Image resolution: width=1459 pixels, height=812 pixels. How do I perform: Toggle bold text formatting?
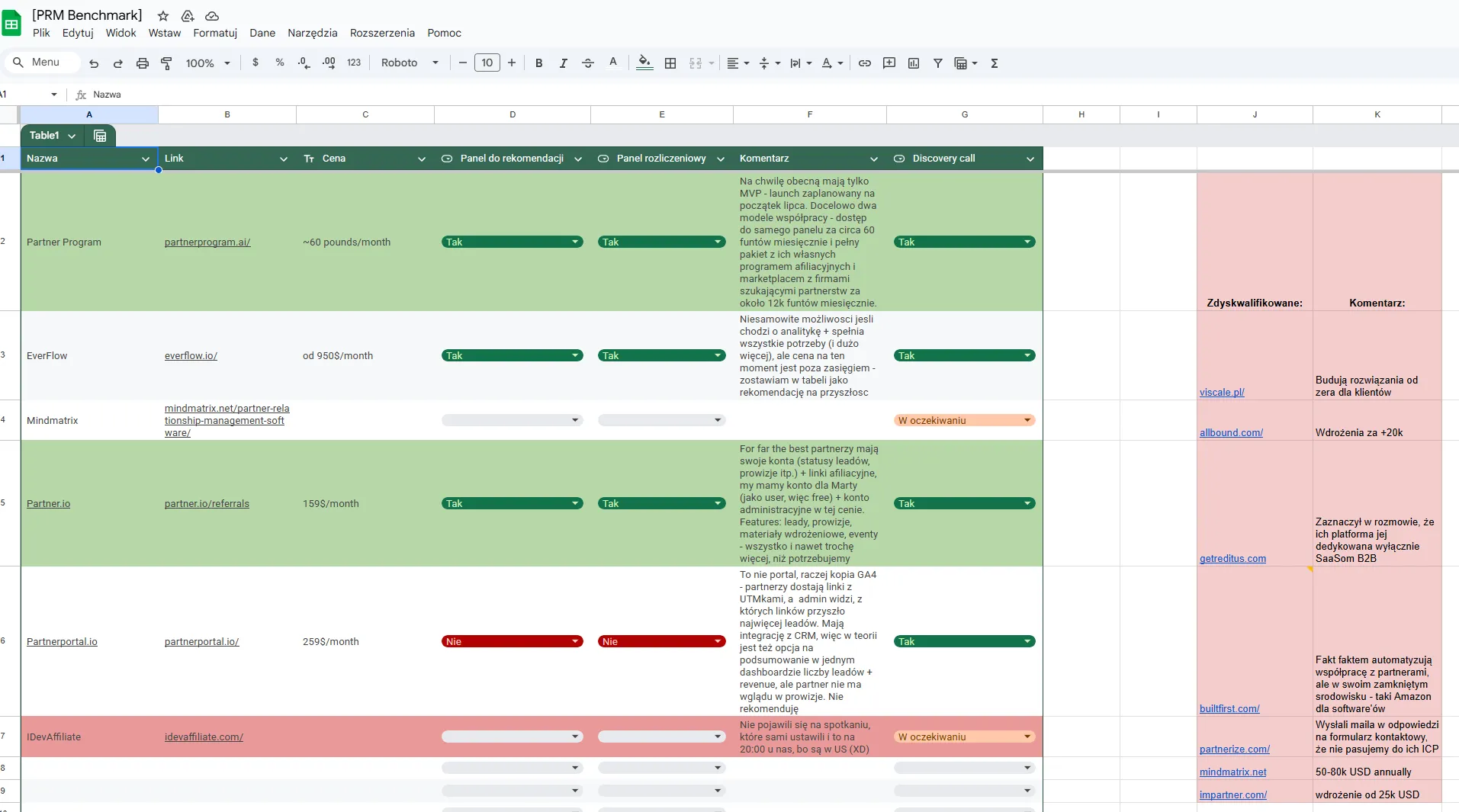538,63
